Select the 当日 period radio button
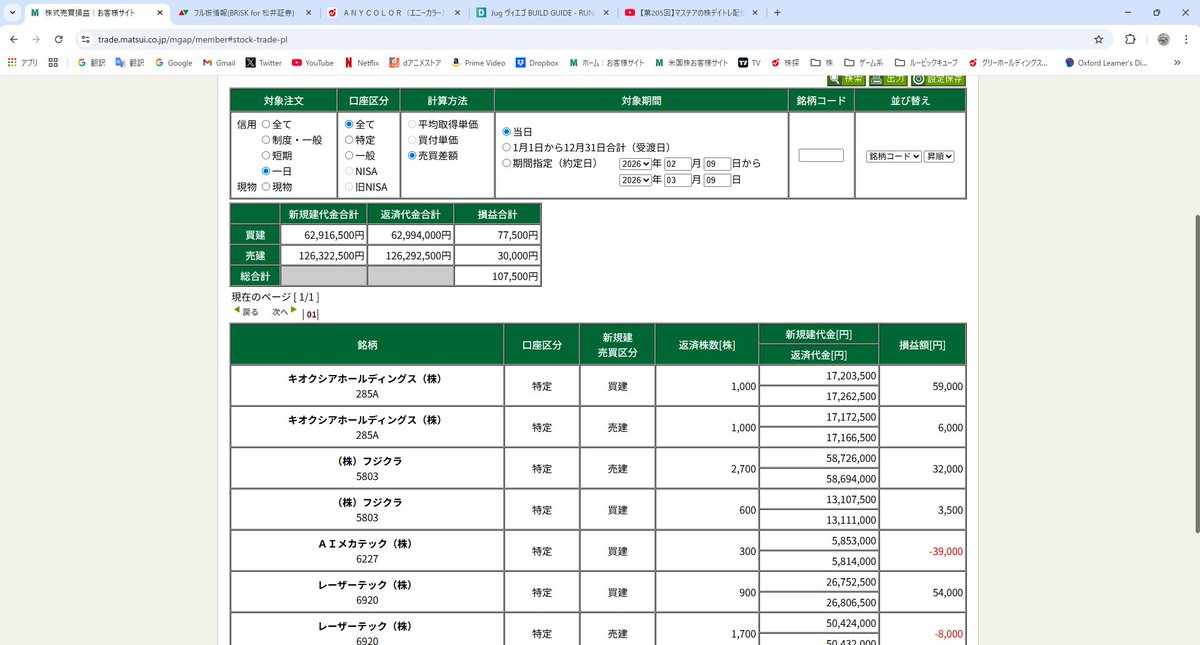 tap(508, 130)
